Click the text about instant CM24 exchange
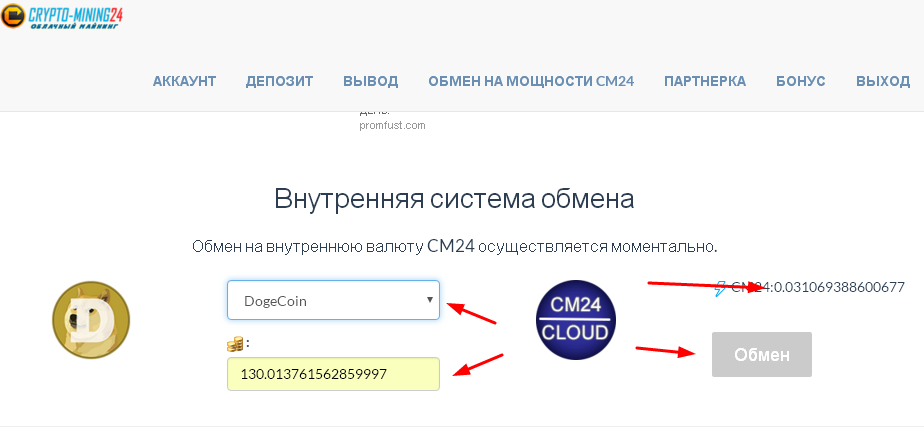 [454, 246]
